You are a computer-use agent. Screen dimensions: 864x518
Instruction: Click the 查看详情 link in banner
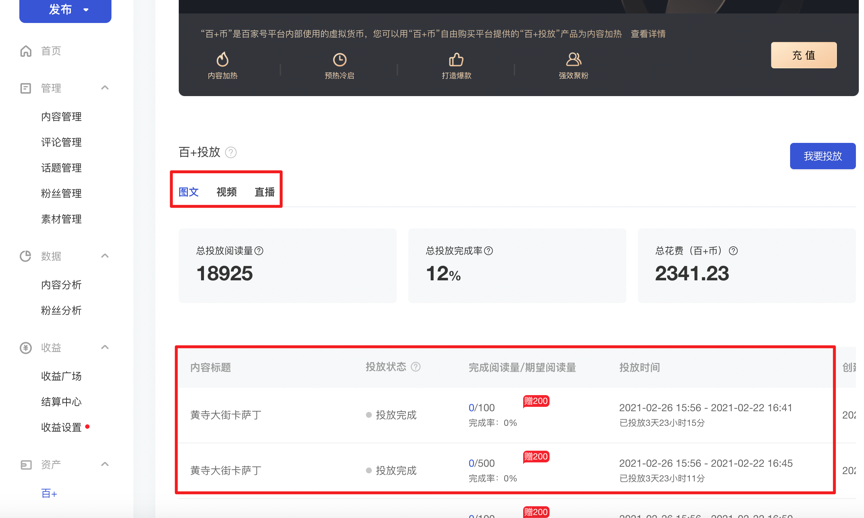pyautogui.click(x=648, y=34)
